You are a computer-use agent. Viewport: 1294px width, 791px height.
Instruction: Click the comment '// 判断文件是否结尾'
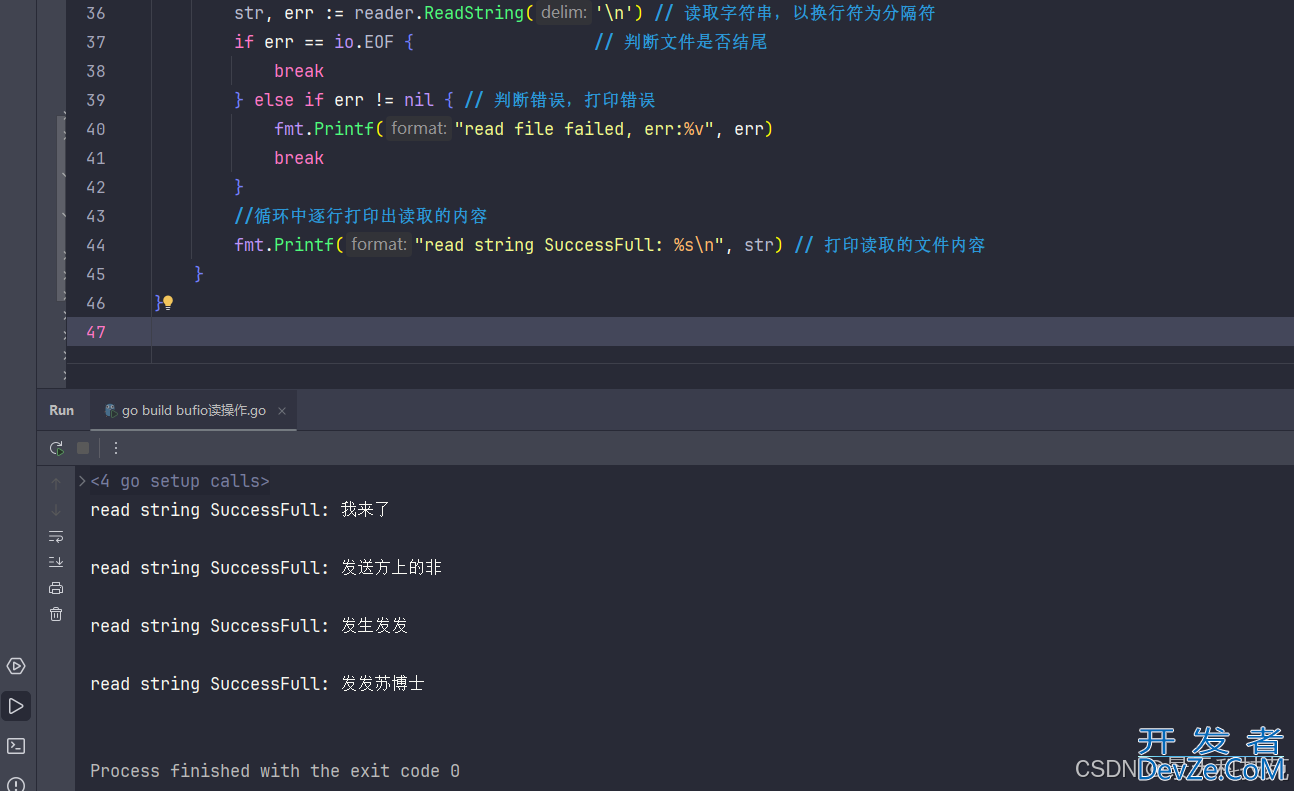680,42
